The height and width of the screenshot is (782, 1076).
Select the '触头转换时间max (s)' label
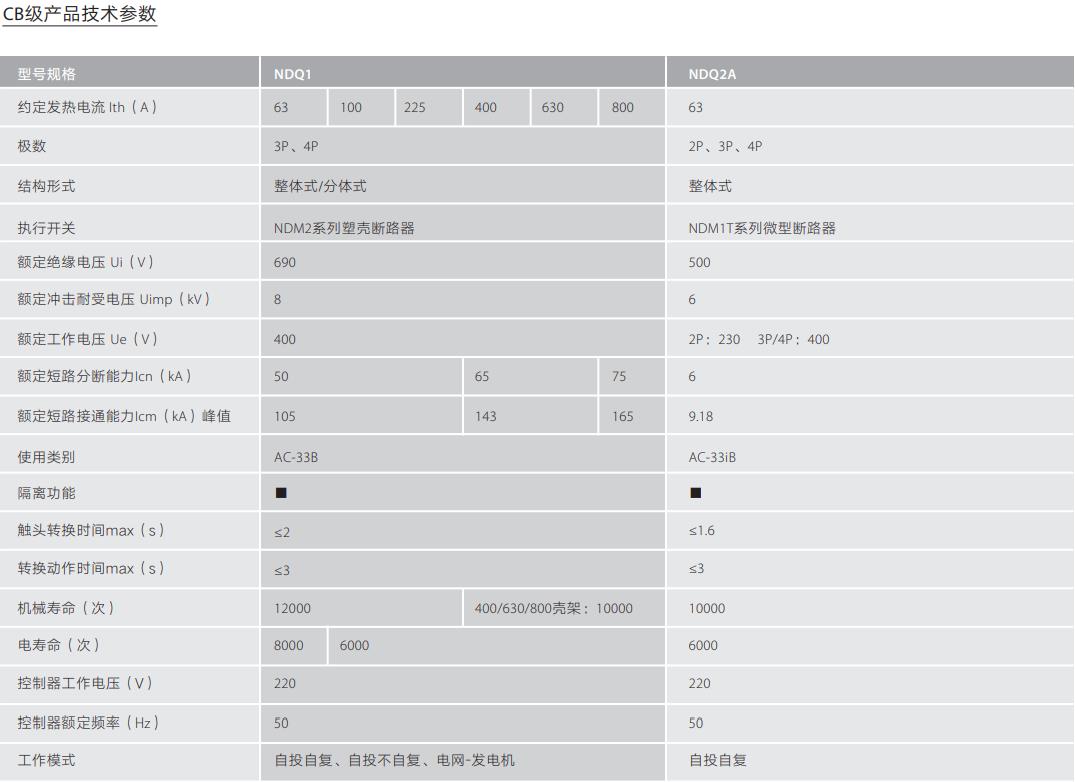91,530
